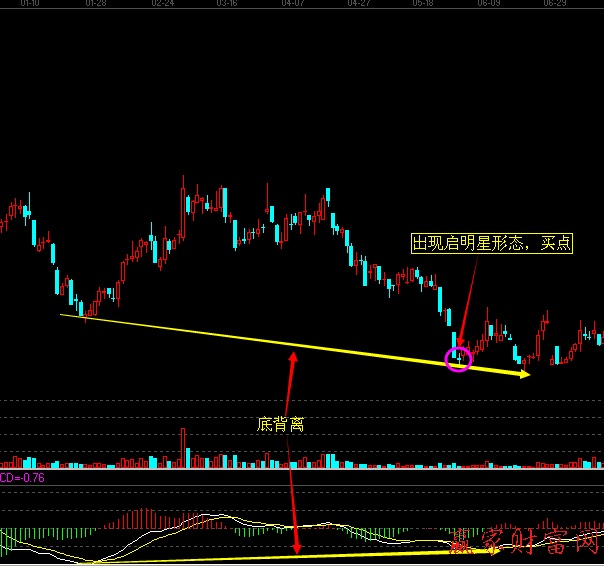Select the 底背离 text label
Screen dimensions: 604x566
(x=280, y=424)
